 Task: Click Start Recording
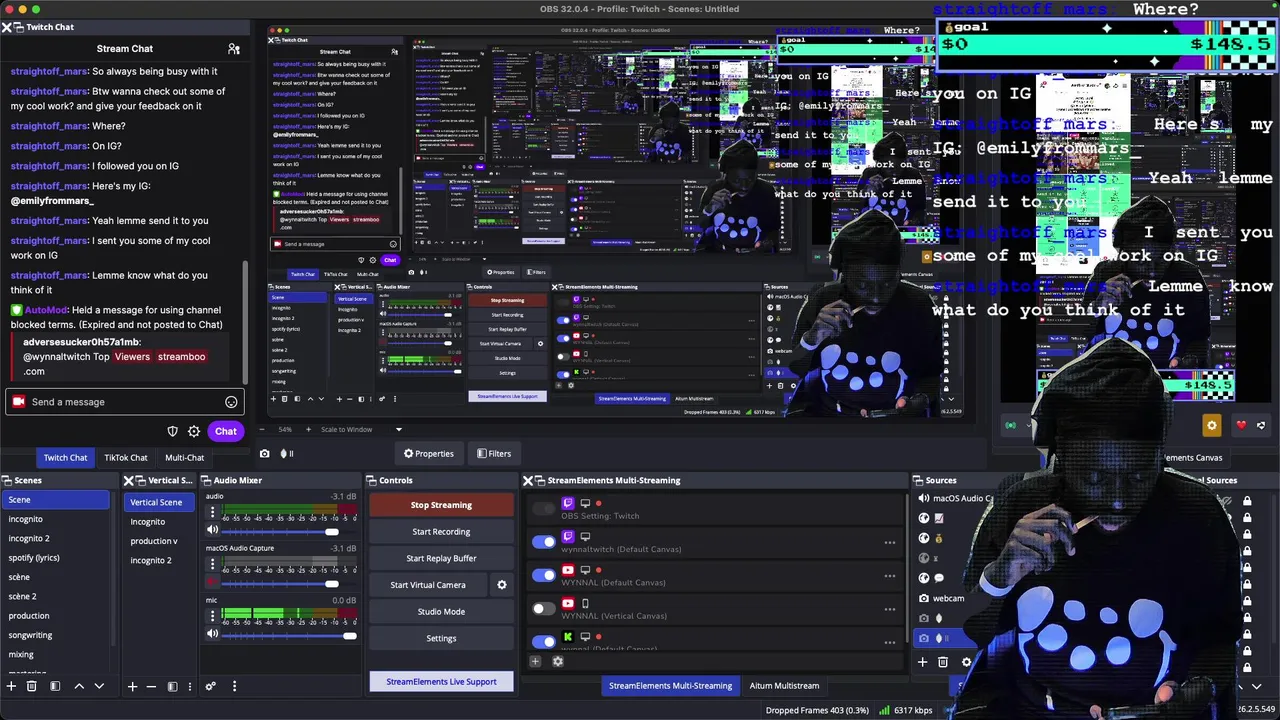pyautogui.click(x=441, y=532)
